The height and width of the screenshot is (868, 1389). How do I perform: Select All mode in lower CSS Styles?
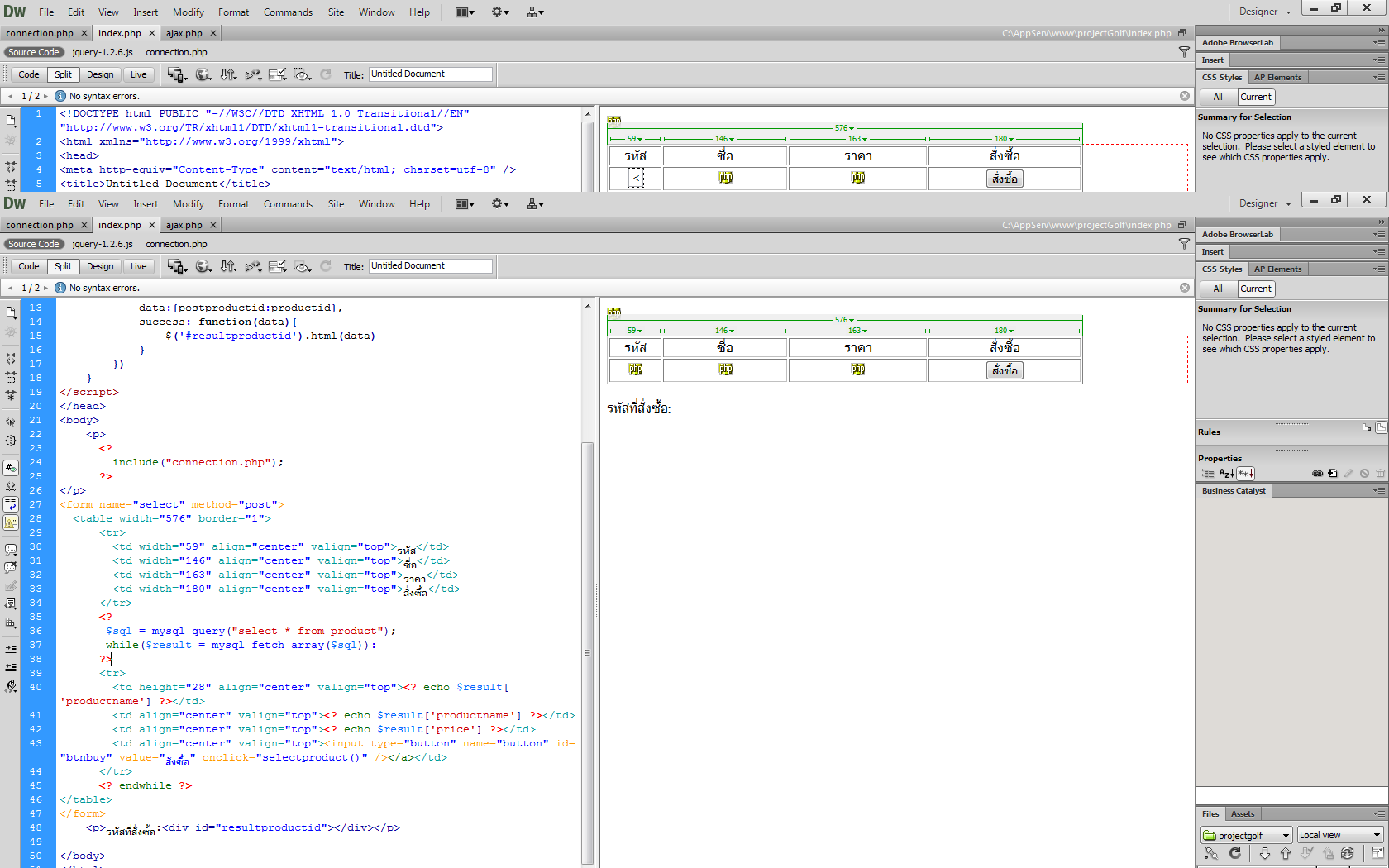[1218, 289]
